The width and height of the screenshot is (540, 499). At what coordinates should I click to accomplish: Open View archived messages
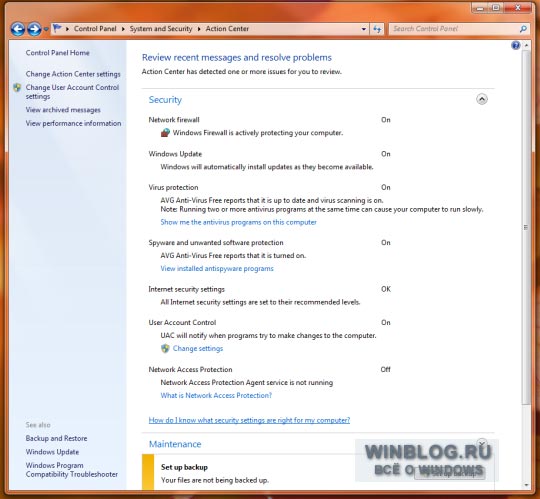click(x=63, y=110)
